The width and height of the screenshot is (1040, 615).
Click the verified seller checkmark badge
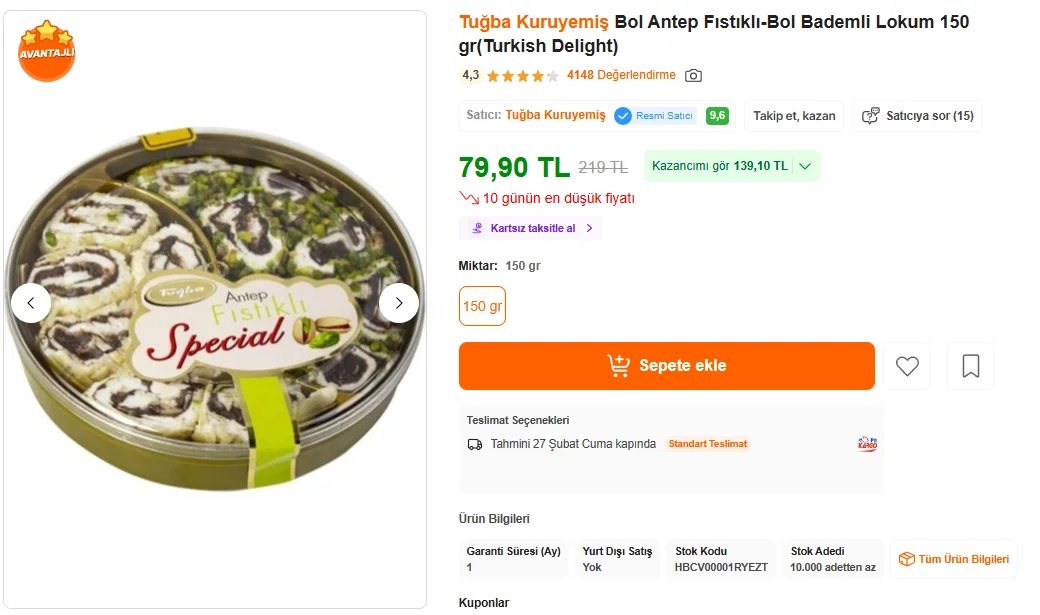[623, 116]
